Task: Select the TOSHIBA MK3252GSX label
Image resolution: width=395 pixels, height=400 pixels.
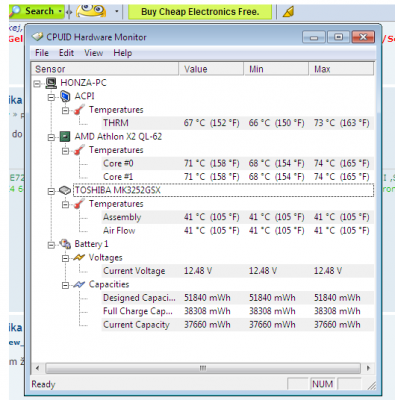Action: pos(118,190)
